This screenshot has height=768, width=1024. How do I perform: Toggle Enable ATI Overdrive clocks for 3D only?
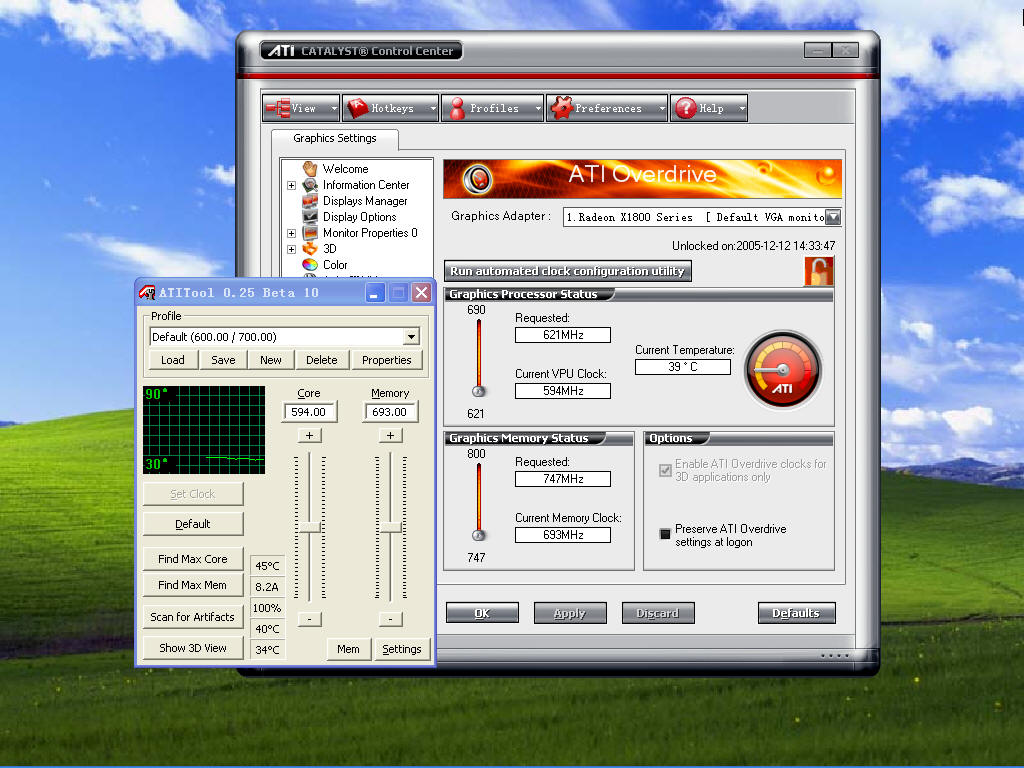665,470
